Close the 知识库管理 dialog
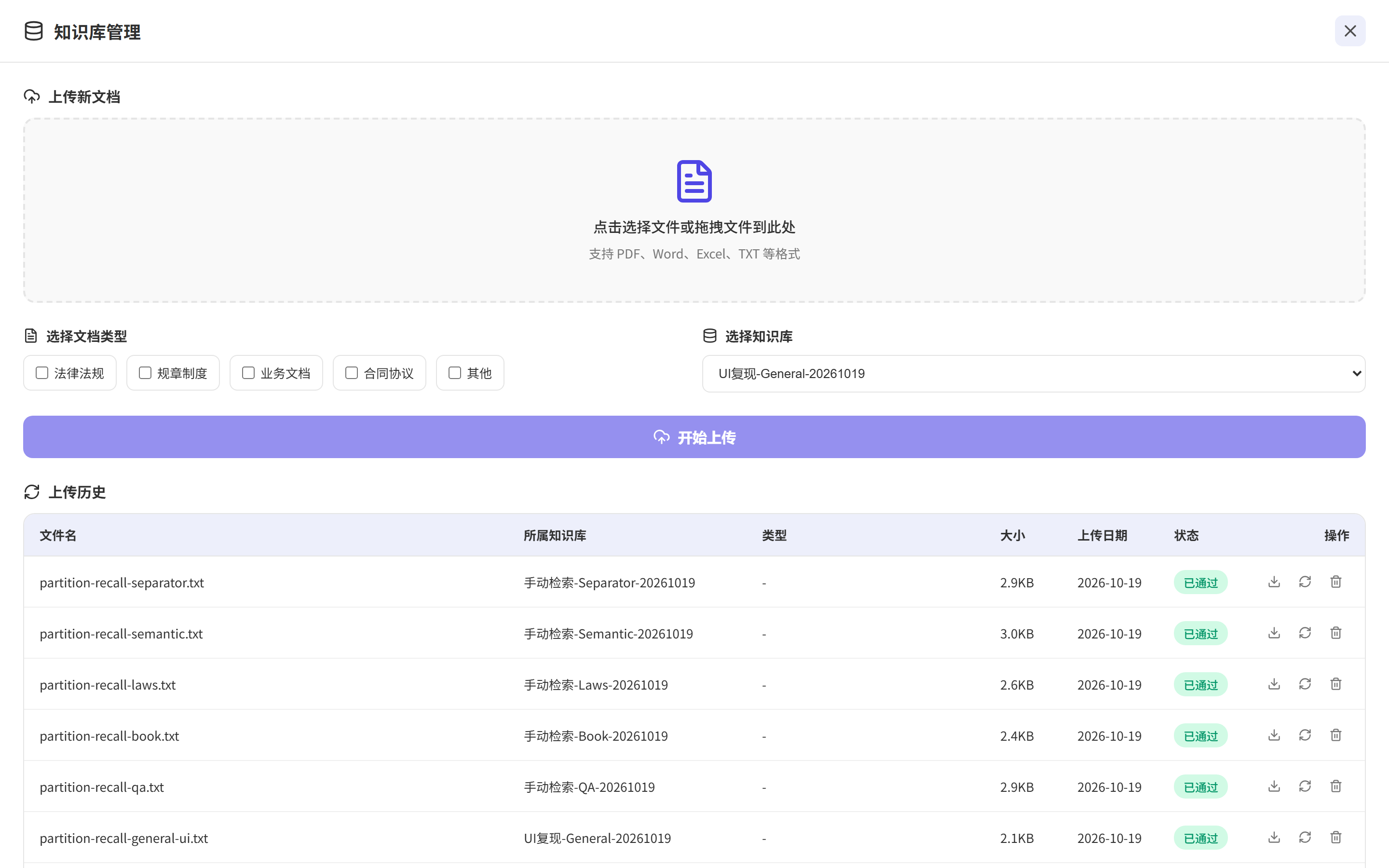 [x=1350, y=31]
